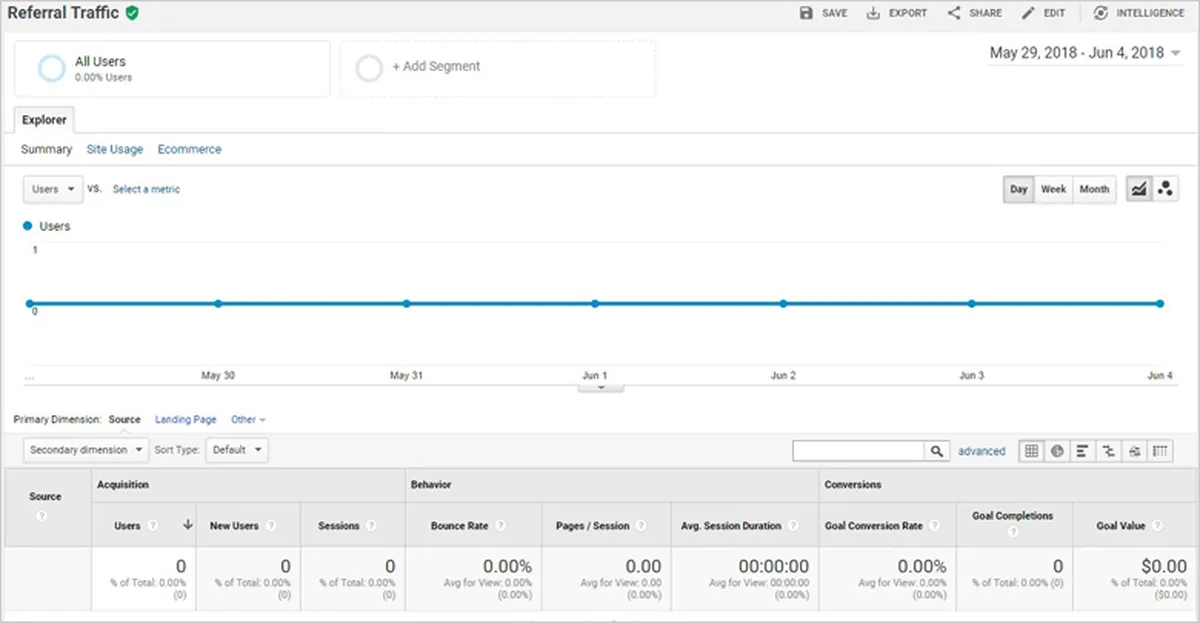Sort by the Pages / Session column header
The image size is (1200, 623).
(x=592, y=525)
